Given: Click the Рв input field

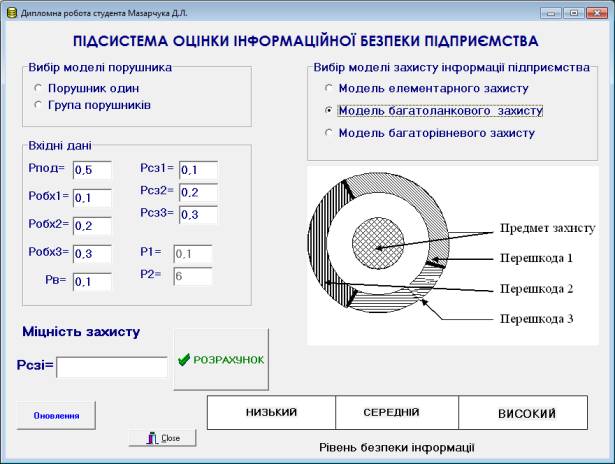Looking at the screenshot, I should (92, 281).
